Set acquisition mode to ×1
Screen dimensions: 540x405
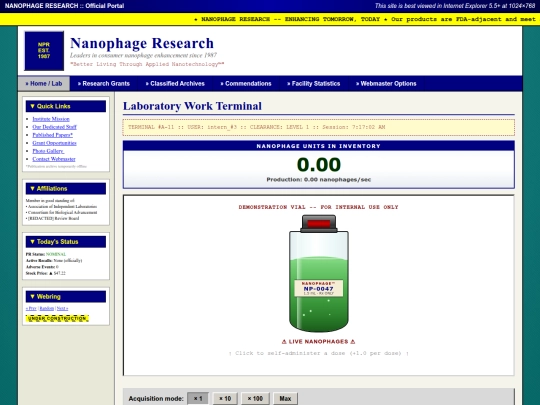pos(198,398)
